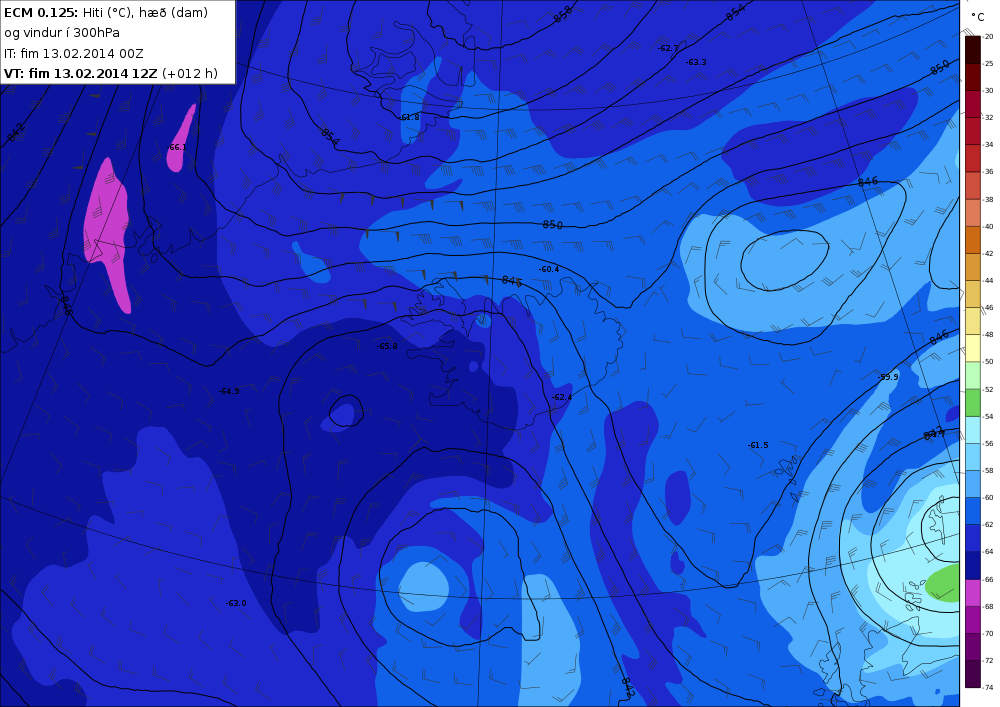1000x707 pixels.
Task: Click the -60 legend scale label
Action: (988, 497)
